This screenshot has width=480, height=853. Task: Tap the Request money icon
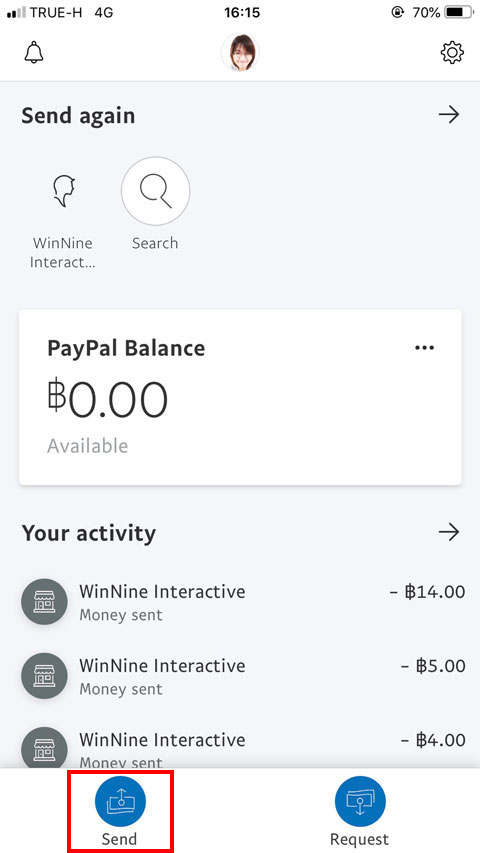coord(360,801)
